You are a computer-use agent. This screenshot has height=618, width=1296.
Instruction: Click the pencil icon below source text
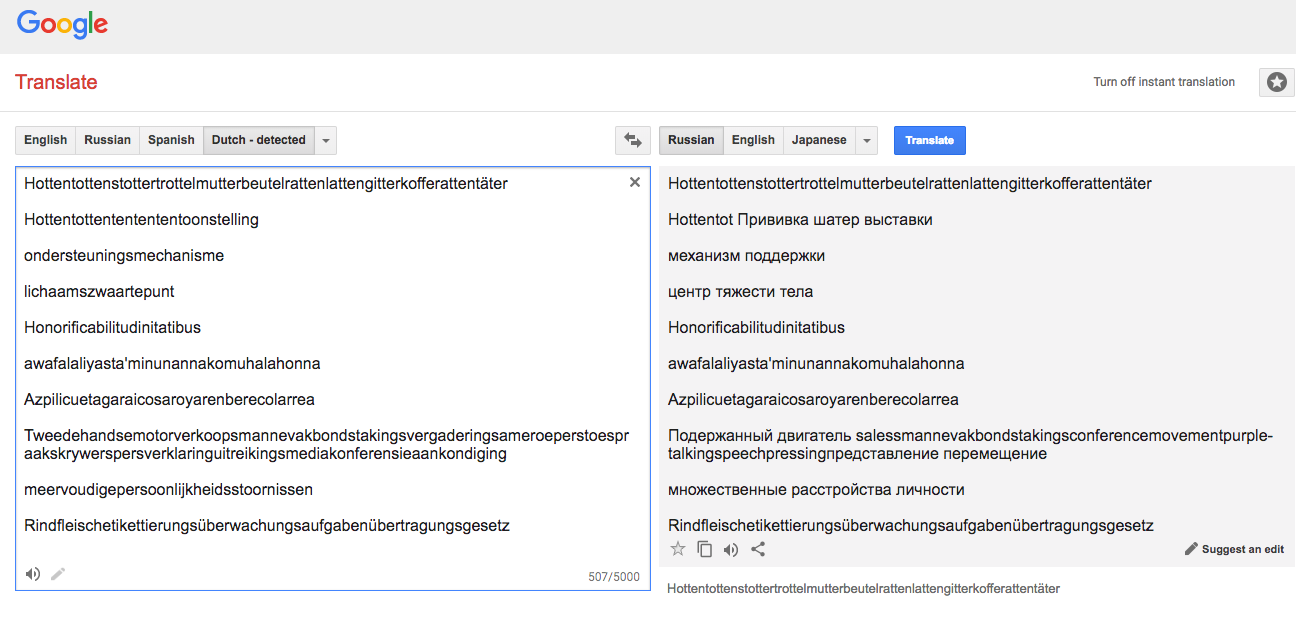click(x=58, y=574)
